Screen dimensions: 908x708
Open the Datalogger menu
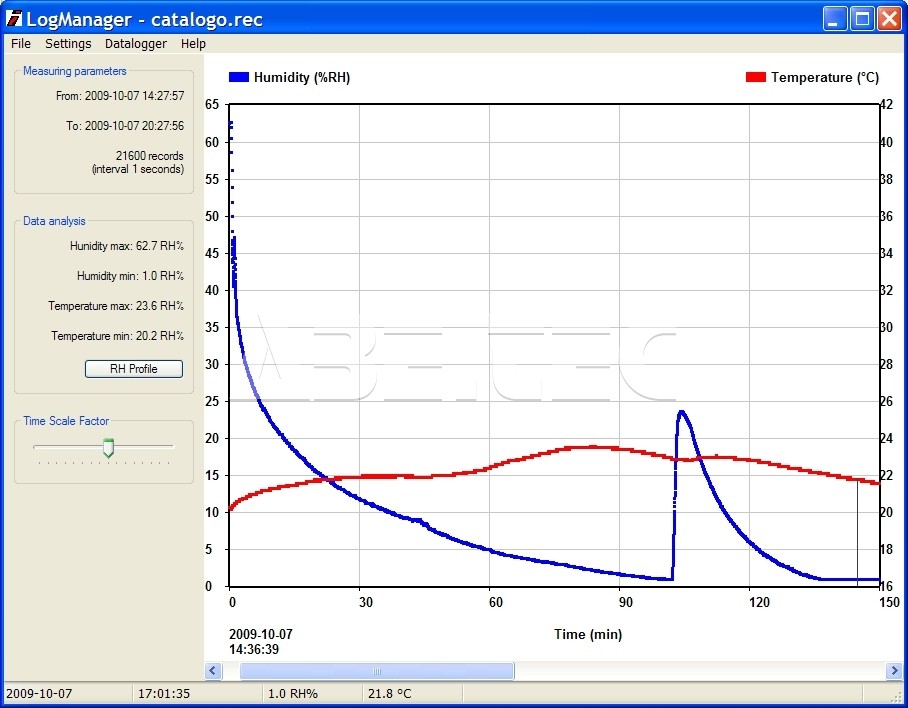[x=135, y=43]
